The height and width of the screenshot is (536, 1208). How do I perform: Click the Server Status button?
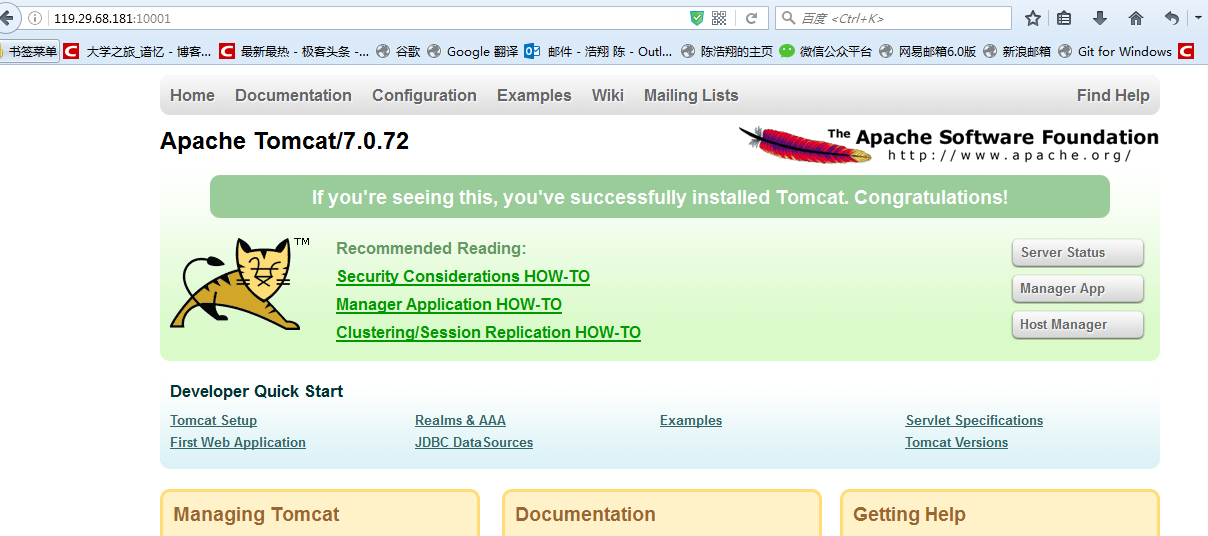pos(1077,253)
